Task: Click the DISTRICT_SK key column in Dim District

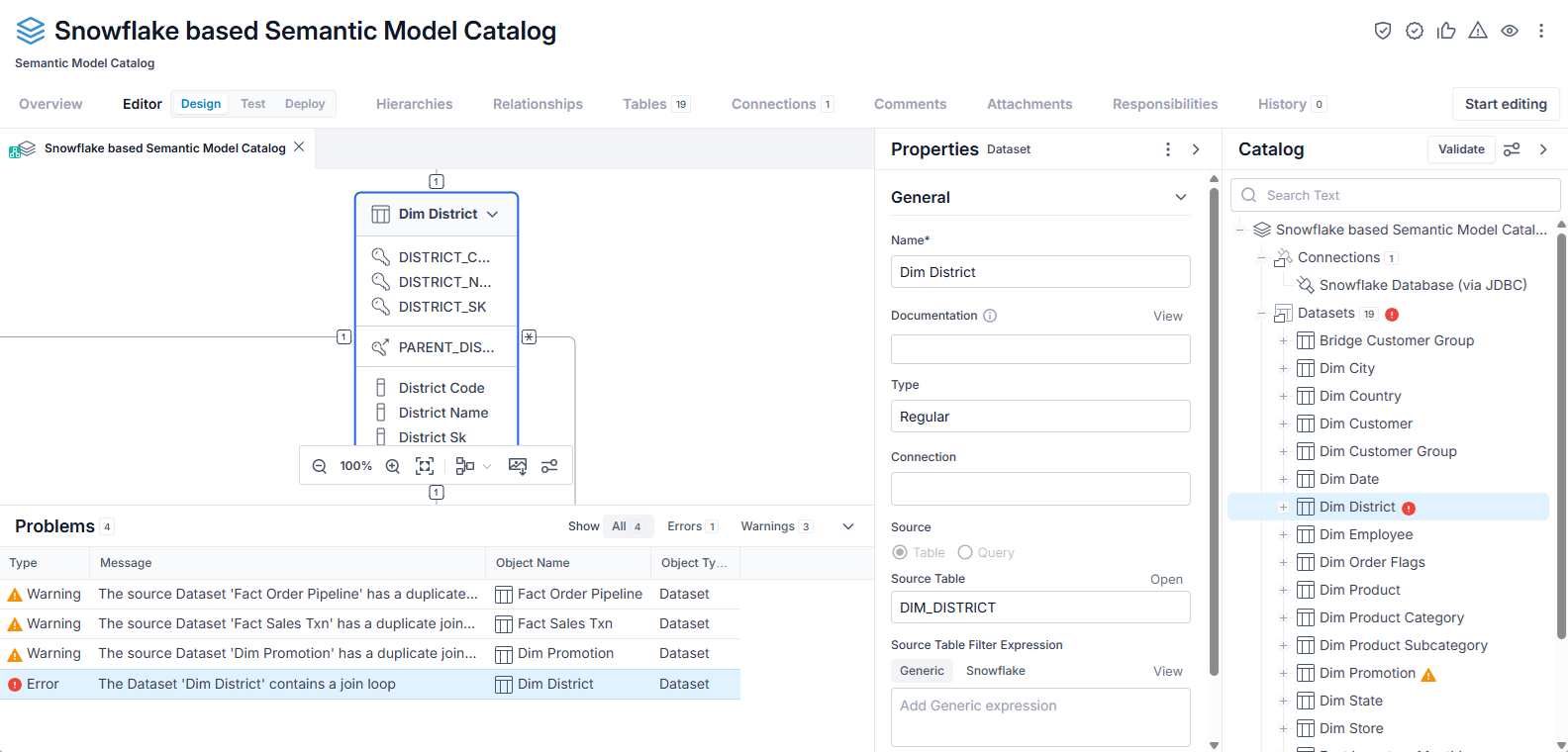Action: tap(442, 307)
